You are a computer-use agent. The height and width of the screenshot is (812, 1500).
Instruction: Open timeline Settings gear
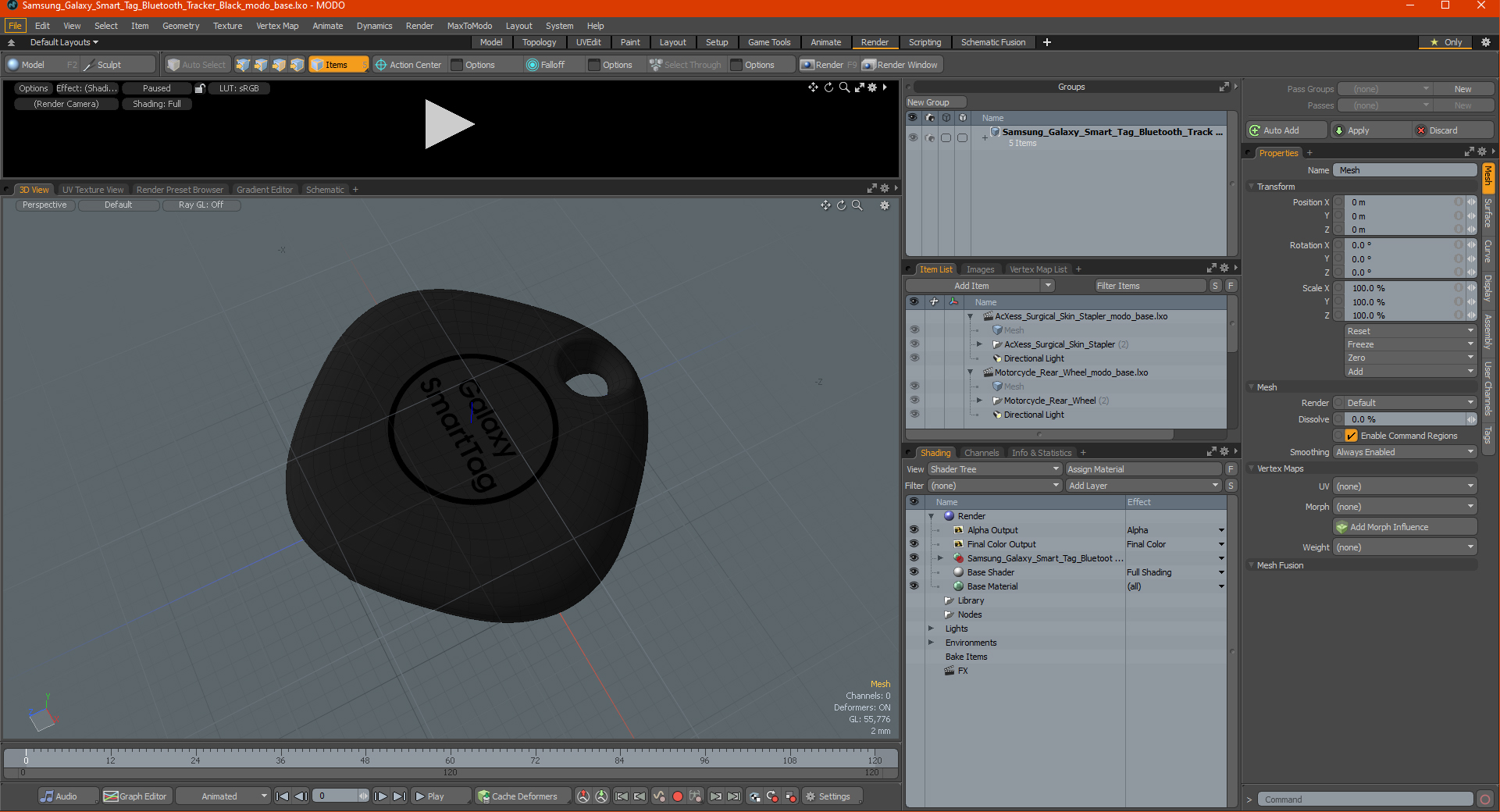coord(832,796)
